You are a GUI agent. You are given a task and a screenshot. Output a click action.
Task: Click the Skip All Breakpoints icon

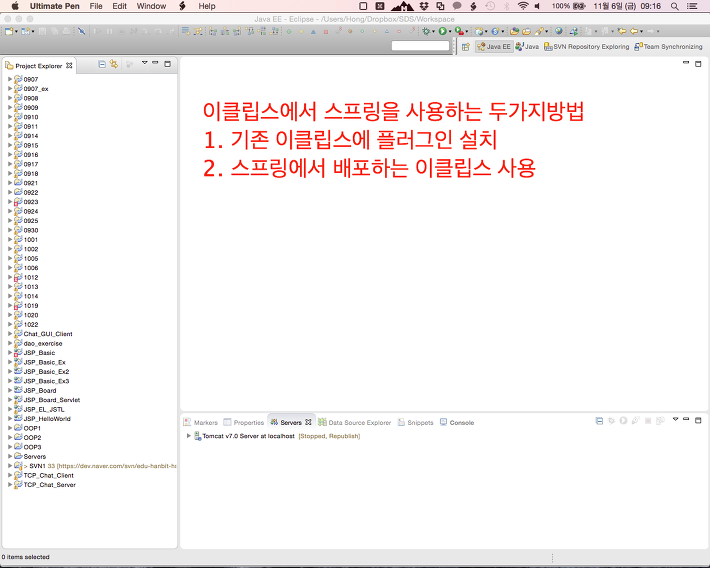pos(82,31)
